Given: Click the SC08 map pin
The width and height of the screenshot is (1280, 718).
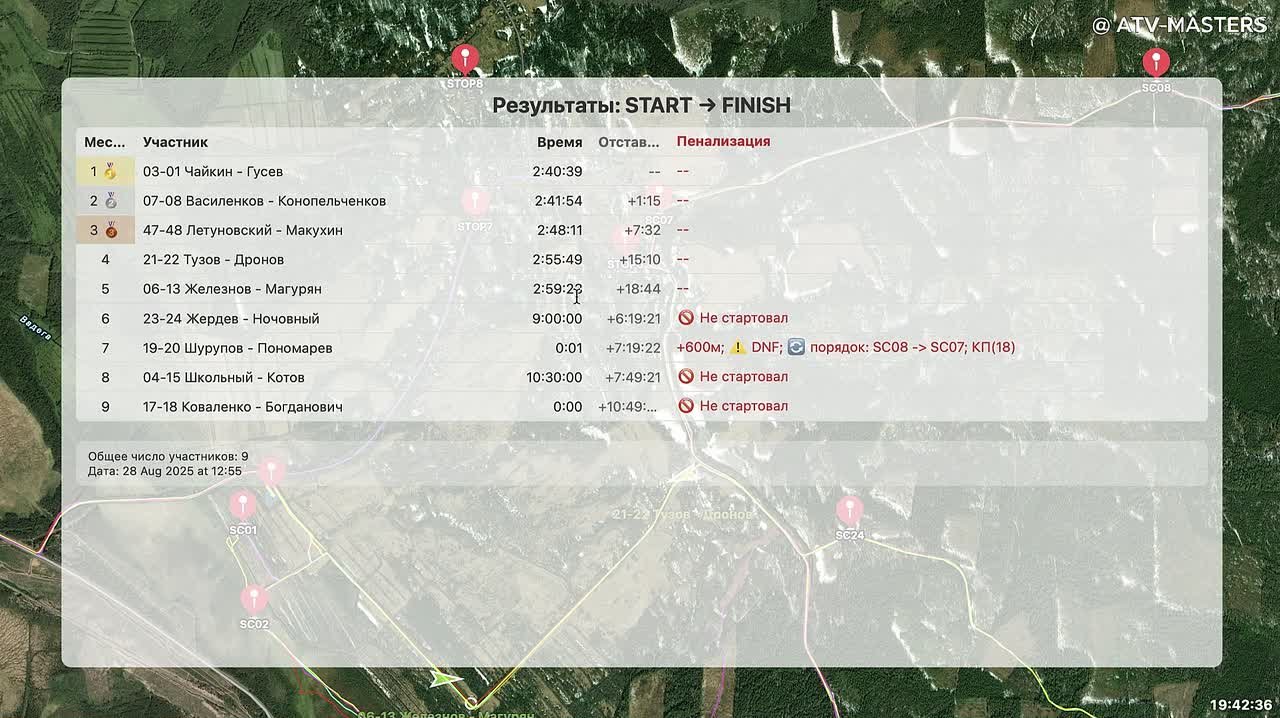Looking at the screenshot, I should point(1156,63).
